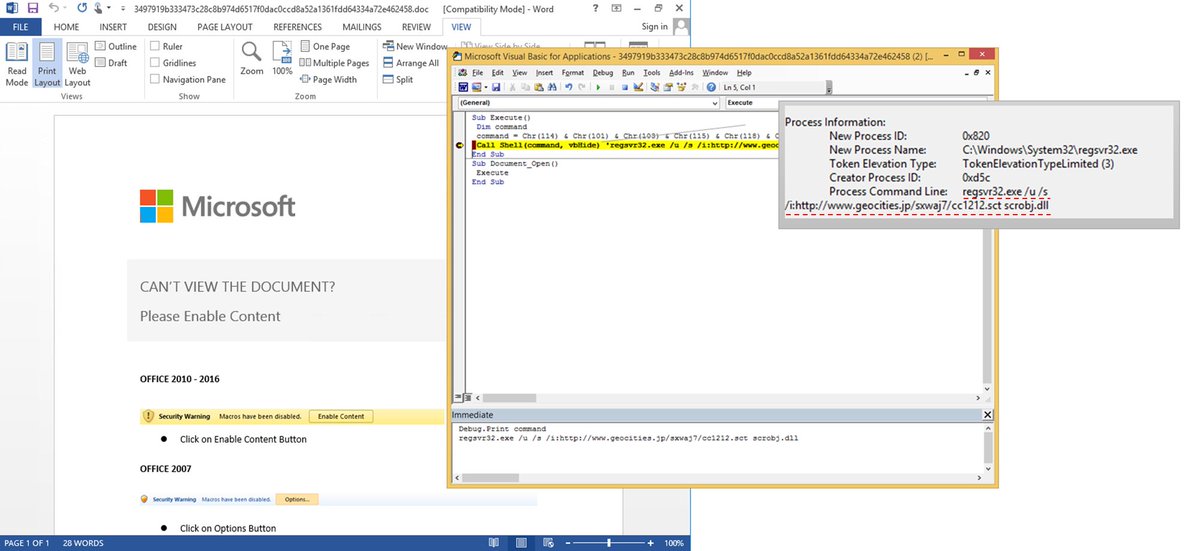Switch to the REFERENCES ribbon tab
The image size is (1200, 551).
tap(298, 27)
